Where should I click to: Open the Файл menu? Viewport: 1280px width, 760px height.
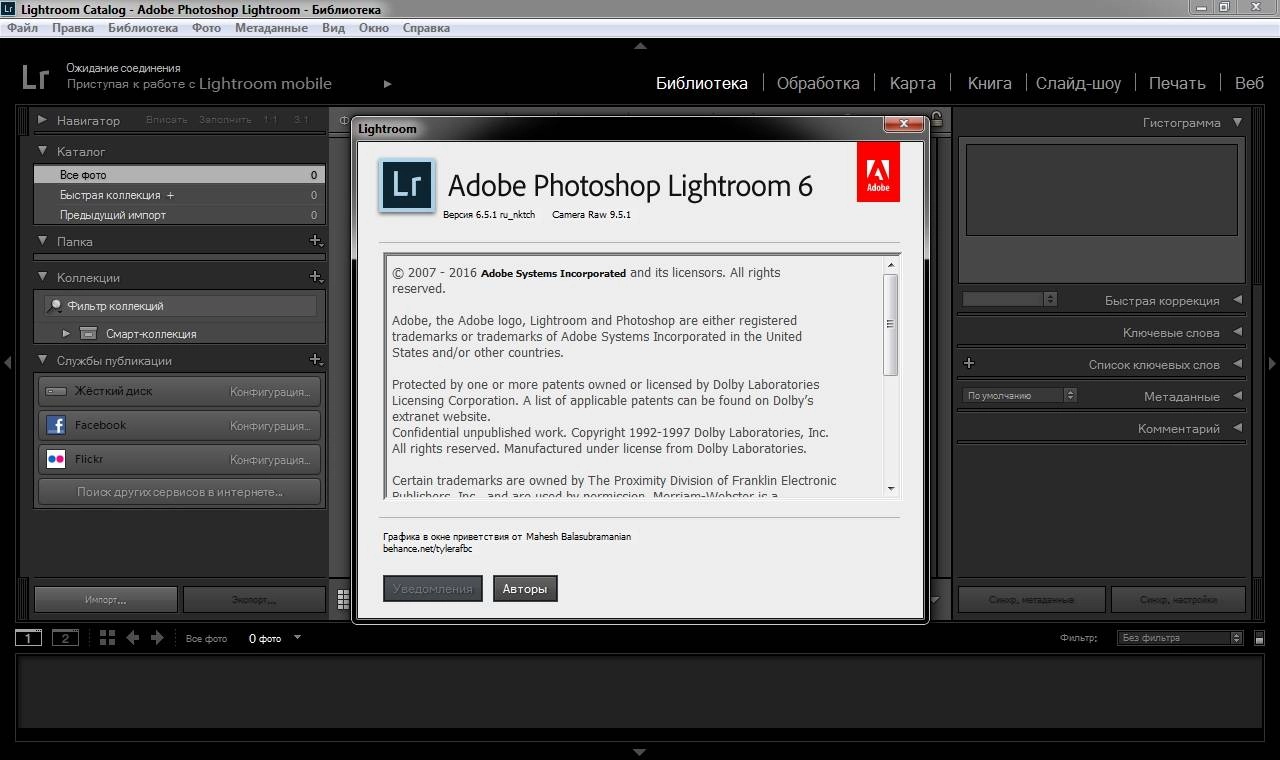coord(22,28)
